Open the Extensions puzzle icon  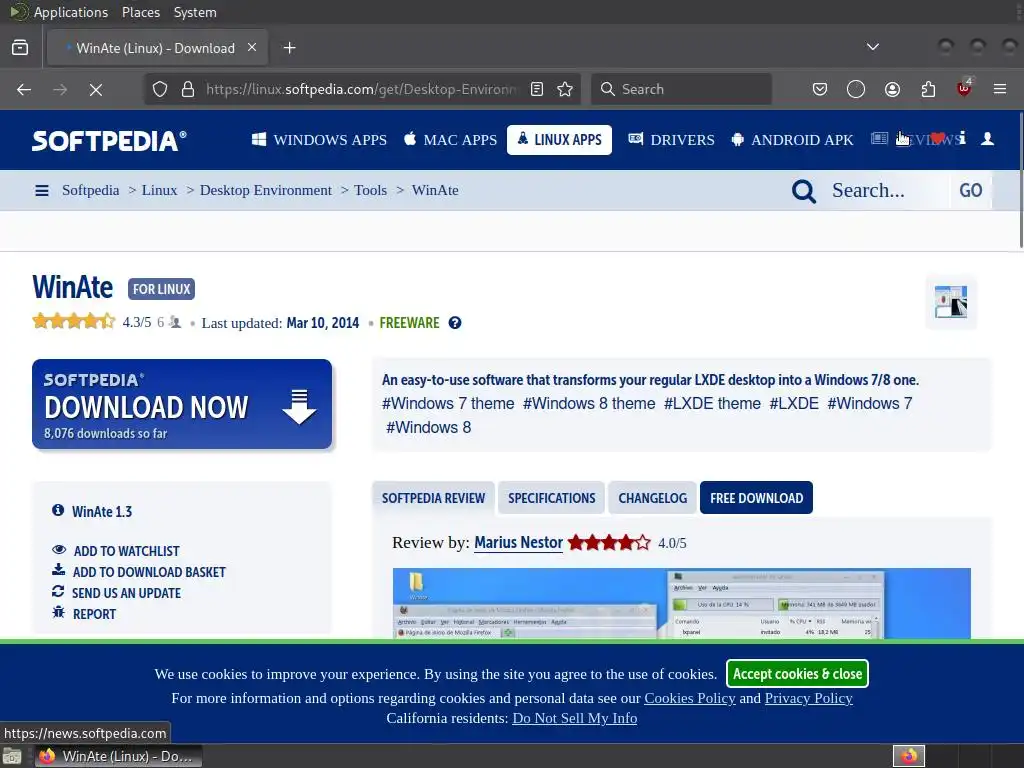[x=928, y=89]
